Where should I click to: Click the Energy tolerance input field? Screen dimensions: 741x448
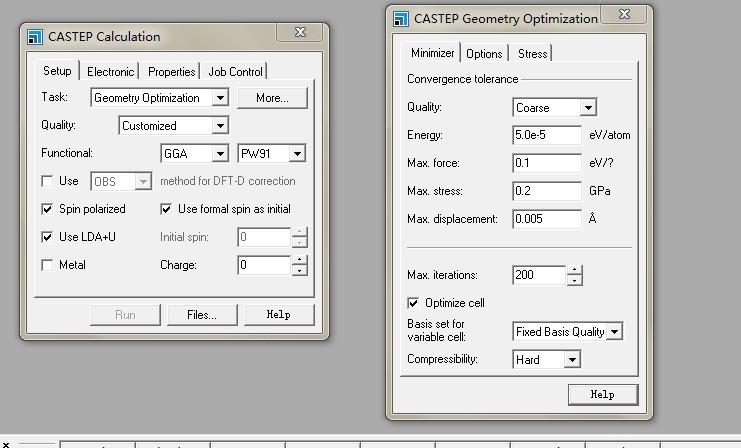546,135
